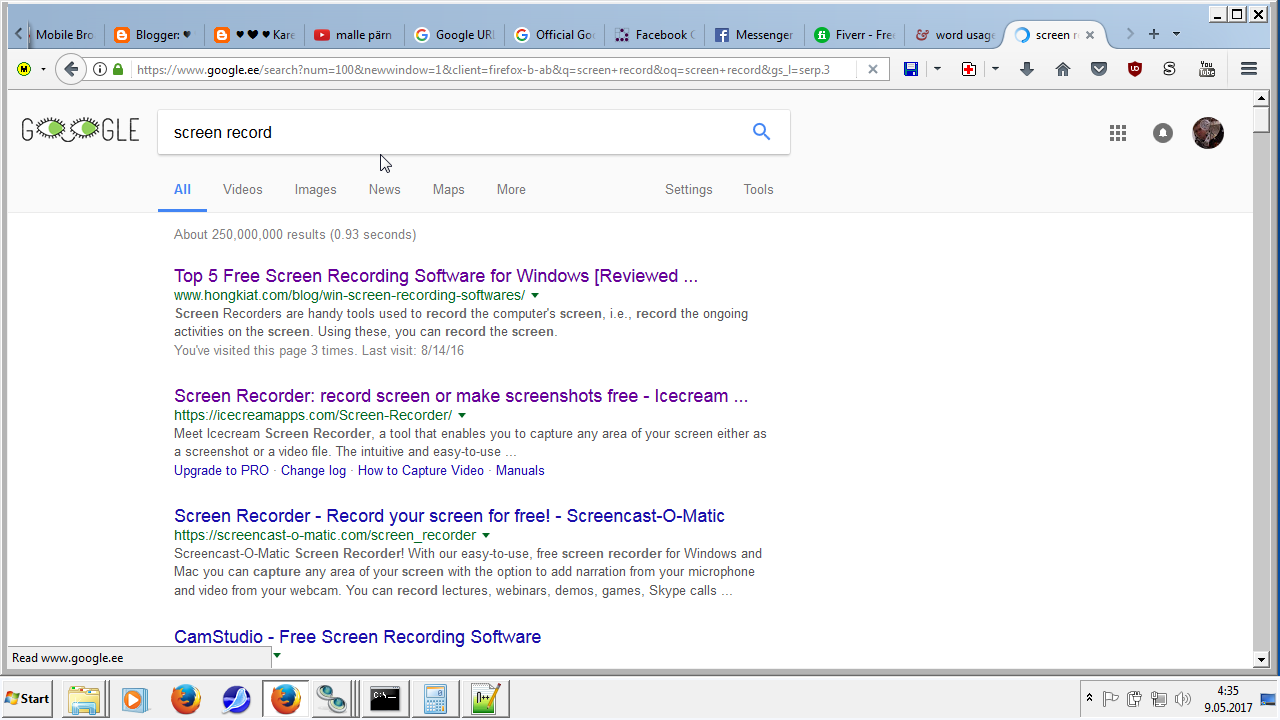Open the uBlock Origin shield icon
Viewport: 1280px width, 720px height.
click(1134, 69)
